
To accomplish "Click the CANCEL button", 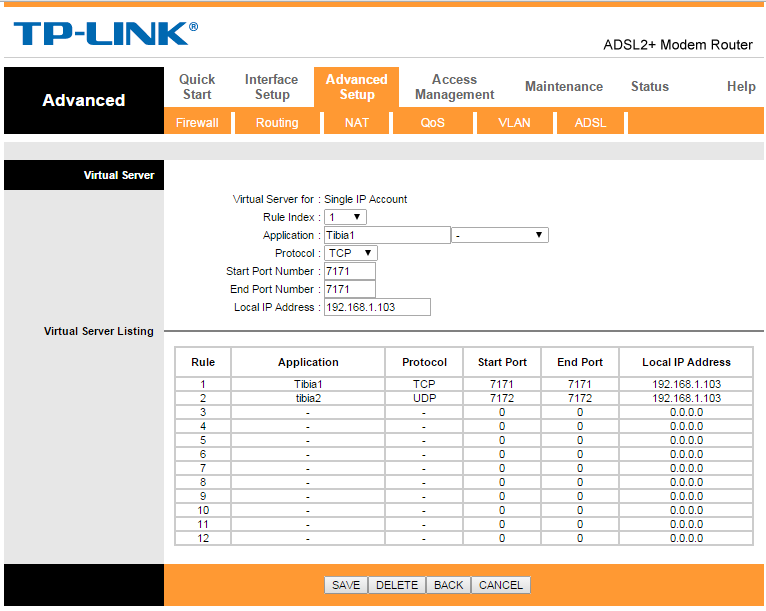I will (501, 585).
